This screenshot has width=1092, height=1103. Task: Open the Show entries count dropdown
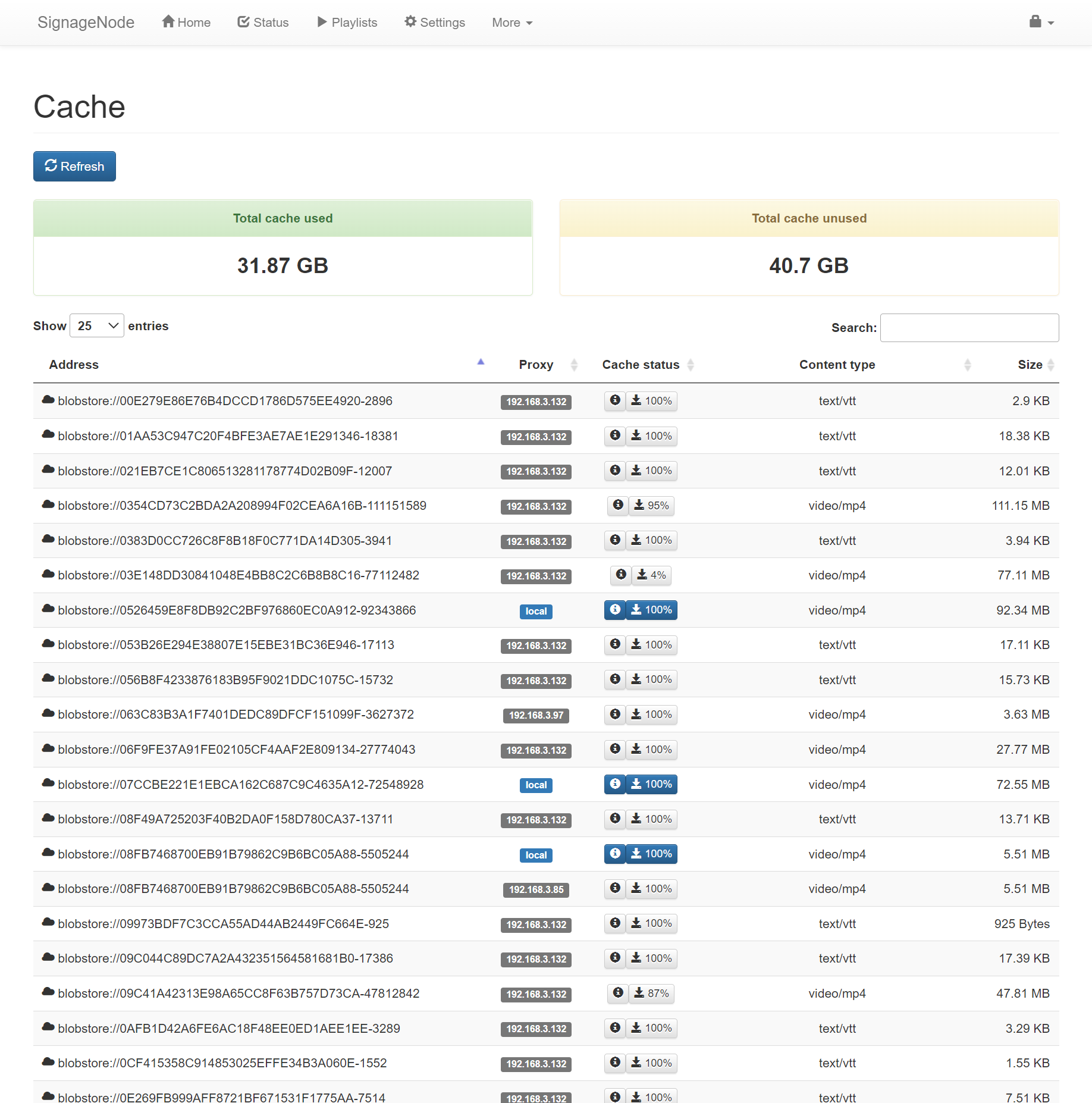(97, 326)
